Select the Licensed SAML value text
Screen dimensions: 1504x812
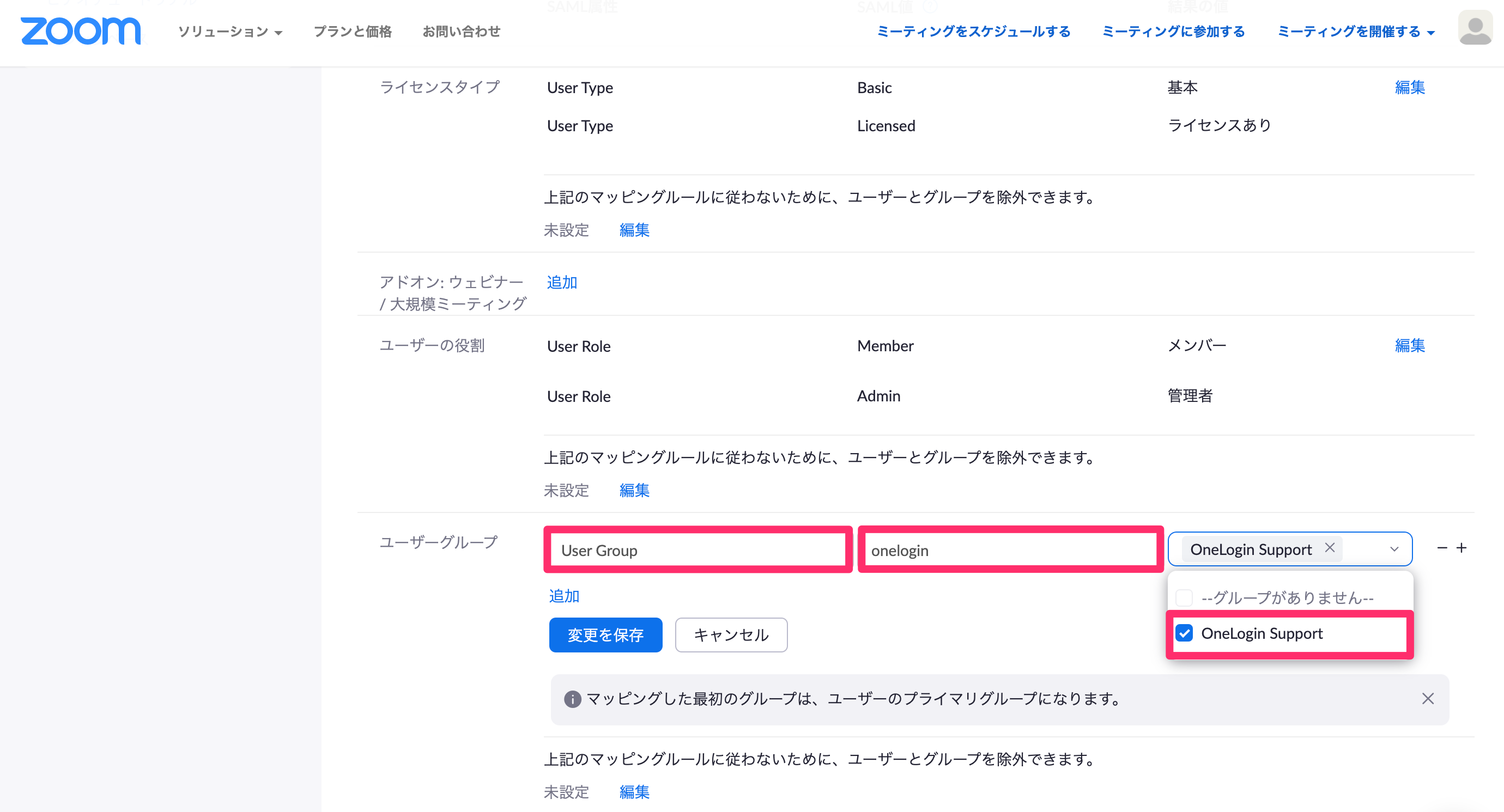[886, 126]
